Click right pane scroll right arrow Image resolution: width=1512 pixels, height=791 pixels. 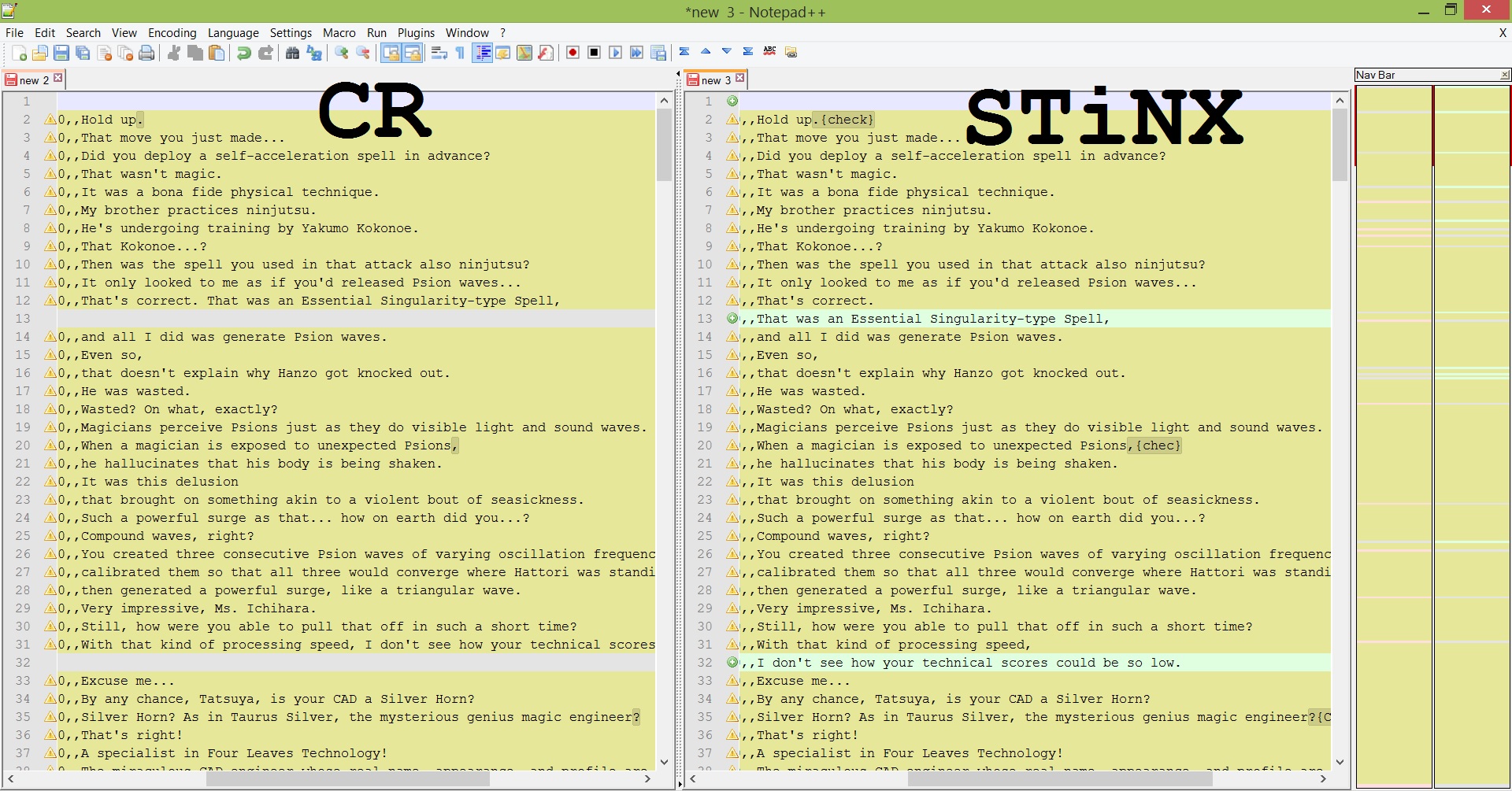[1323, 778]
